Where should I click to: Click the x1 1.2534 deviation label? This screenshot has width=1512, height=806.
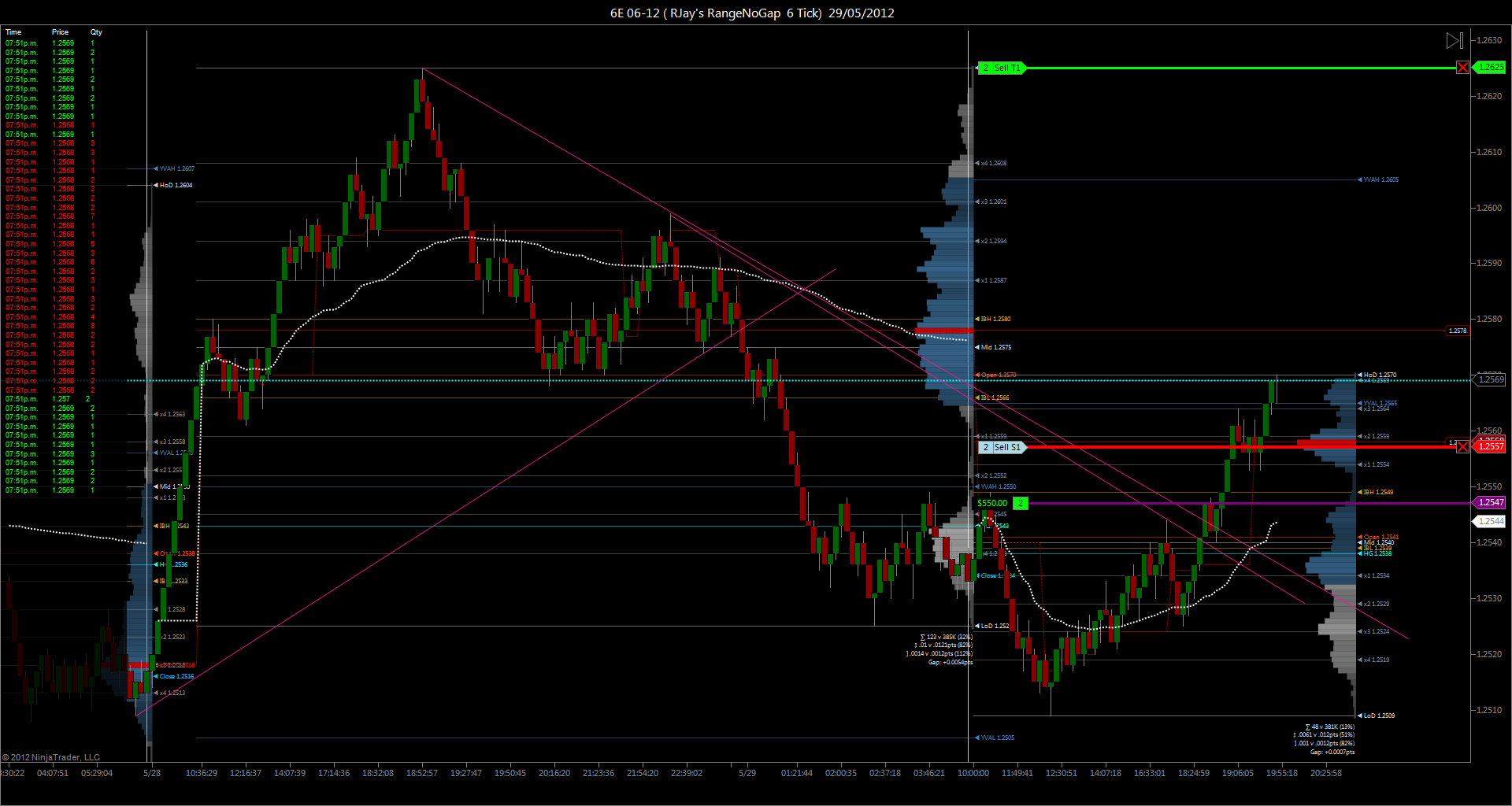(1374, 576)
